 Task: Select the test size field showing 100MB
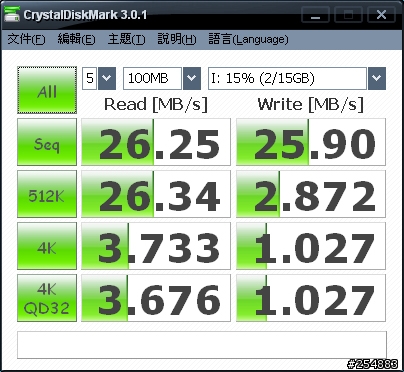(153, 78)
